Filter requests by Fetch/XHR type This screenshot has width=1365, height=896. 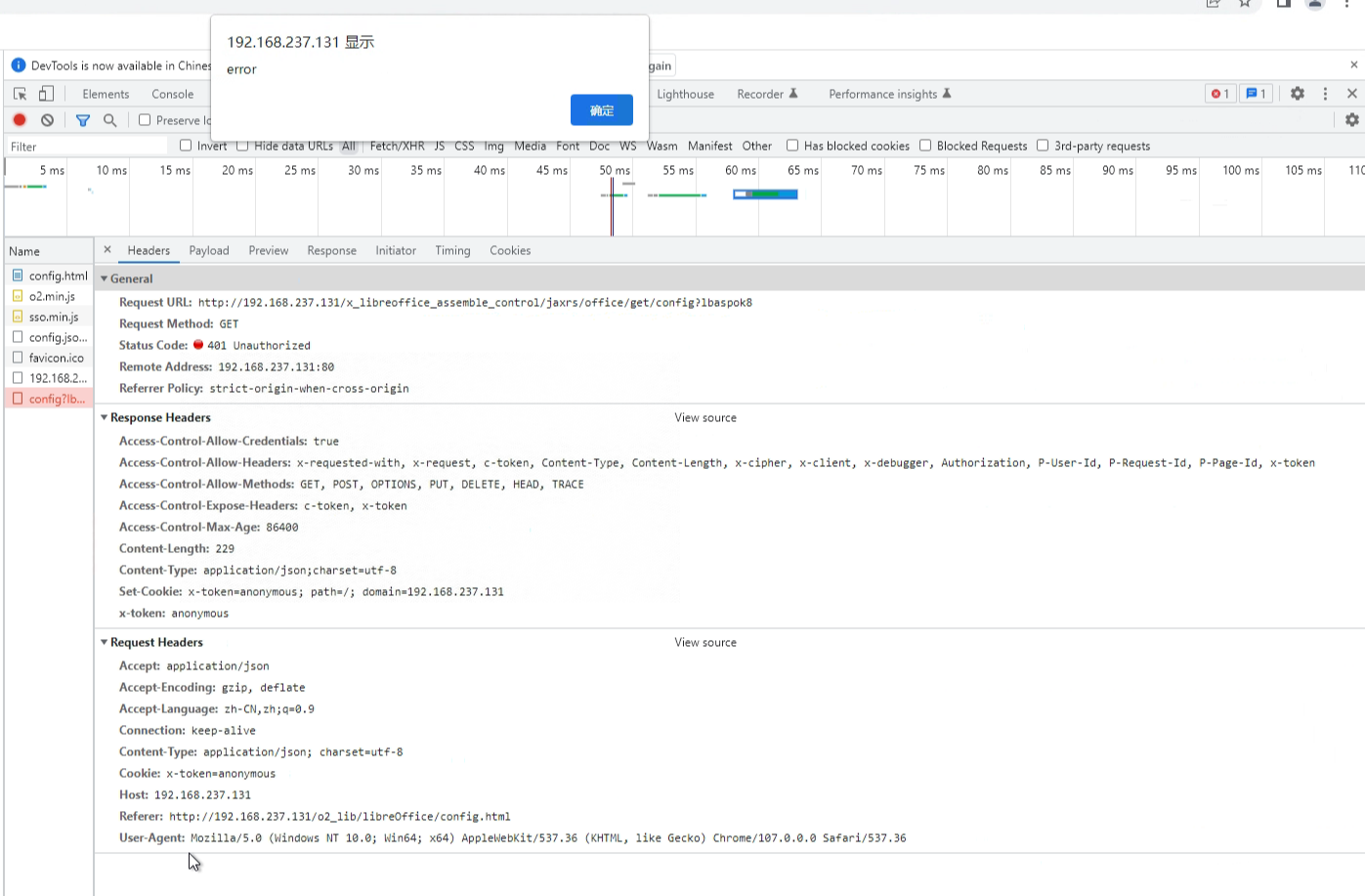[x=397, y=146]
